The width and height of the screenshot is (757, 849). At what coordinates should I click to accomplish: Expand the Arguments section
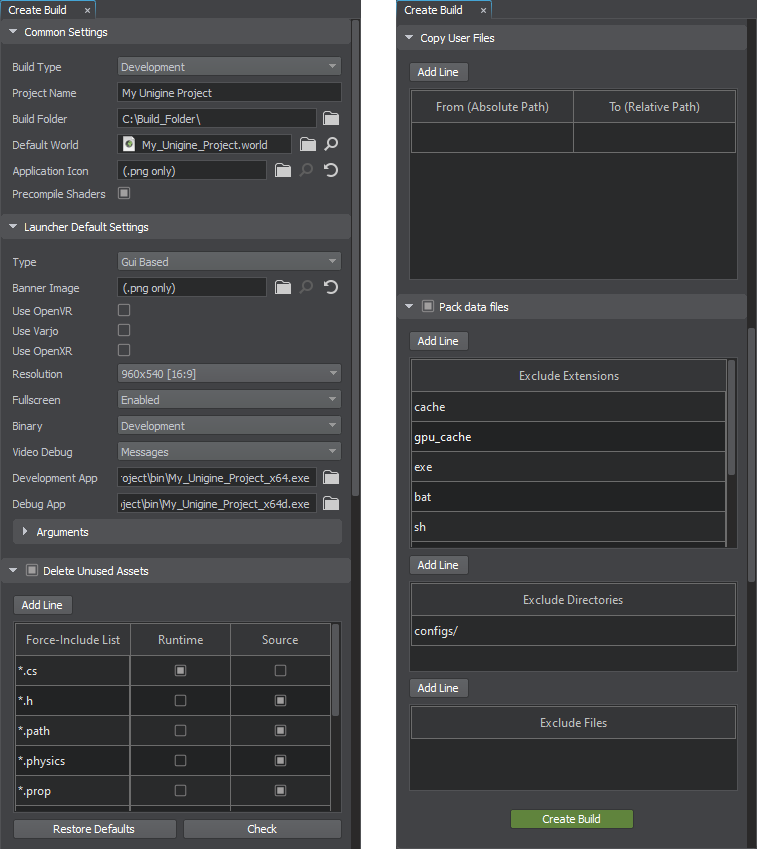pyautogui.click(x=25, y=532)
